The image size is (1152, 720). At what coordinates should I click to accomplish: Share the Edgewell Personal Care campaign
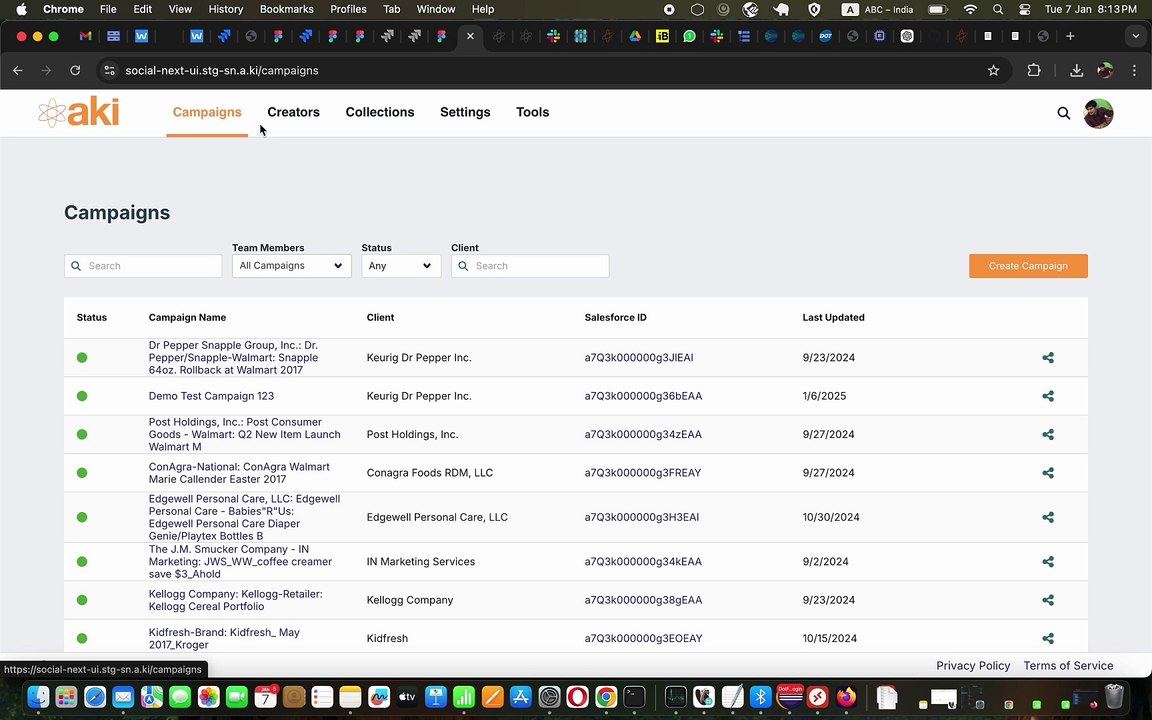pos(1048,517)
